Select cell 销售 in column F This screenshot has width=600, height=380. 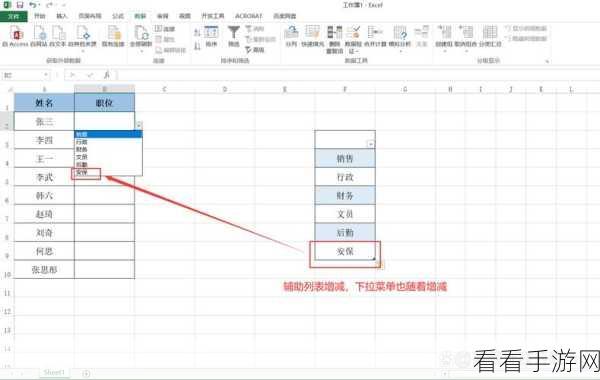(x=345, y=158)
